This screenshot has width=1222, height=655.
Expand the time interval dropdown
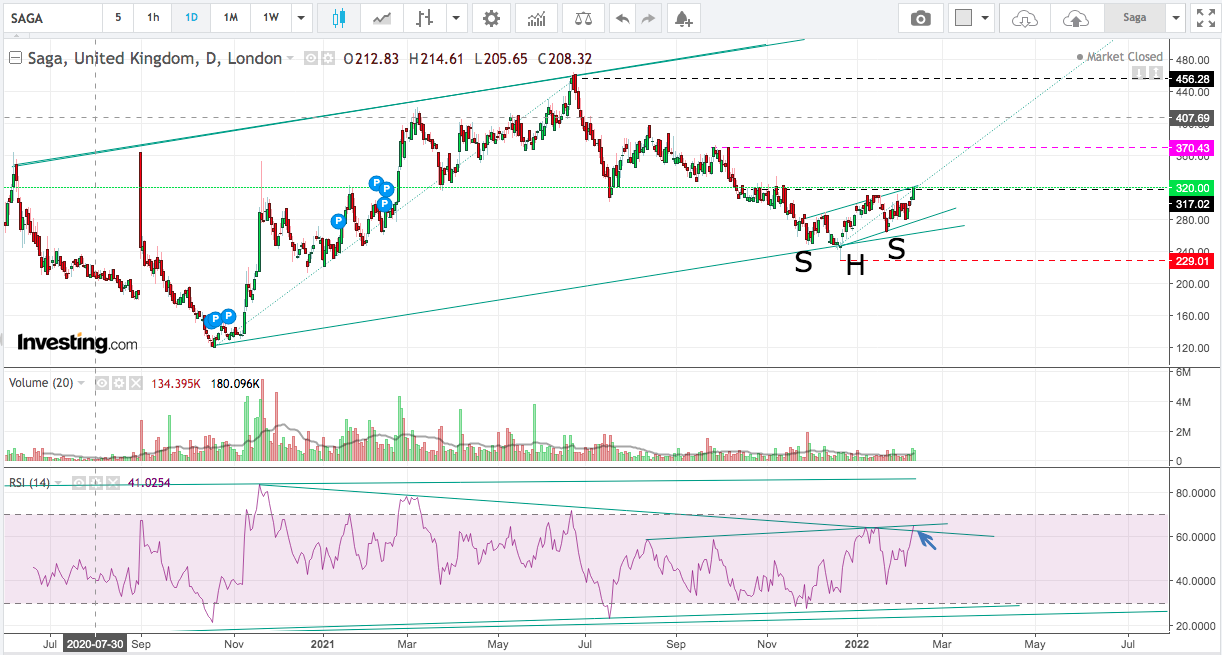(299, 18)
